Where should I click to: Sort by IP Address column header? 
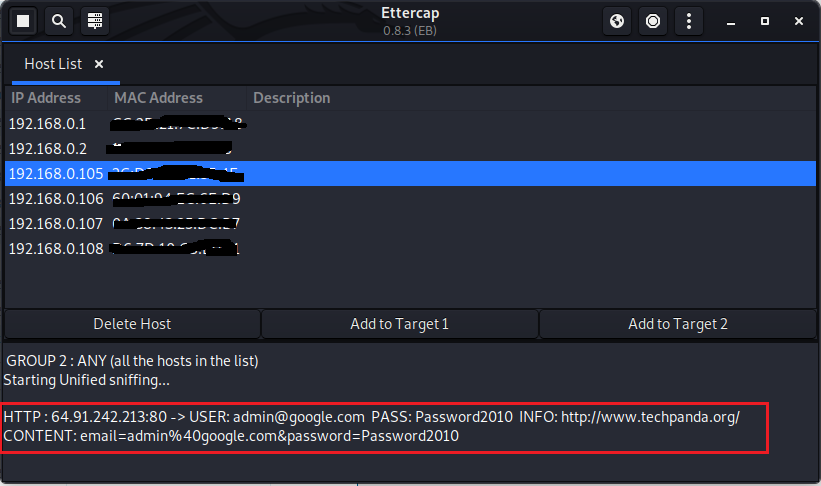point(46,98)
